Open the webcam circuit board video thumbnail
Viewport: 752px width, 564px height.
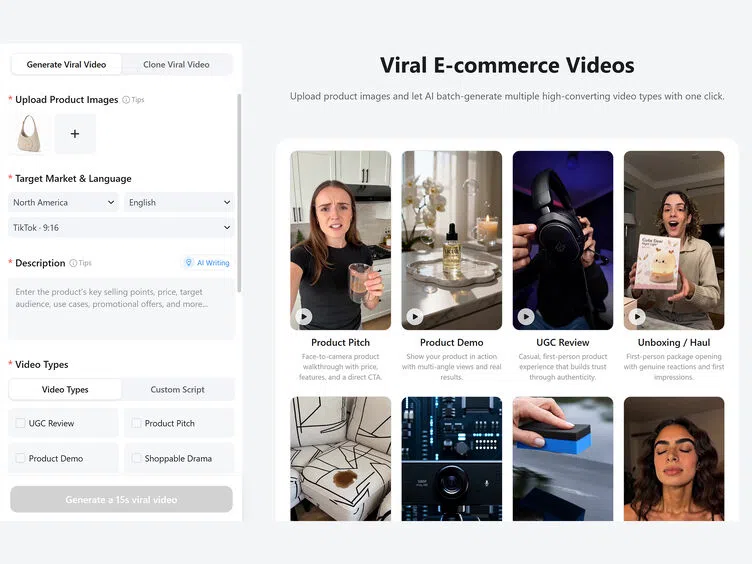[452, 458]
